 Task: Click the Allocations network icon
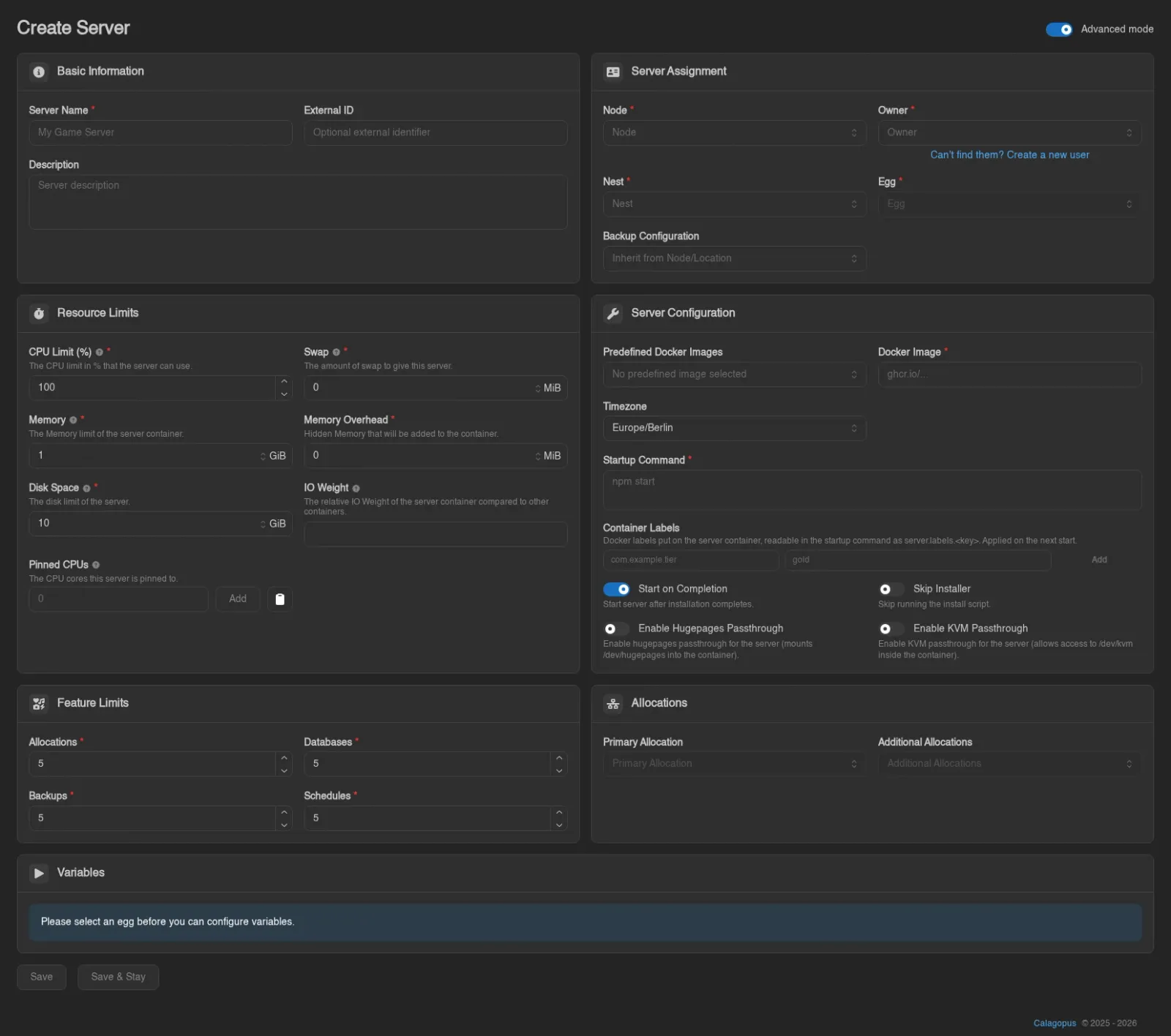coord(613,703)
